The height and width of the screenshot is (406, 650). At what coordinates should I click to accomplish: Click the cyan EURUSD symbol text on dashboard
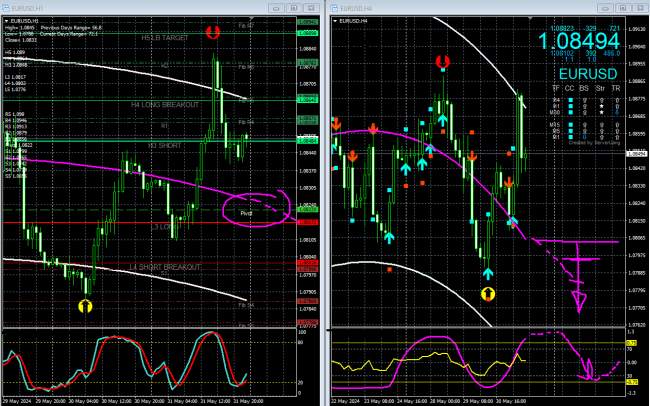click(588, 74)
